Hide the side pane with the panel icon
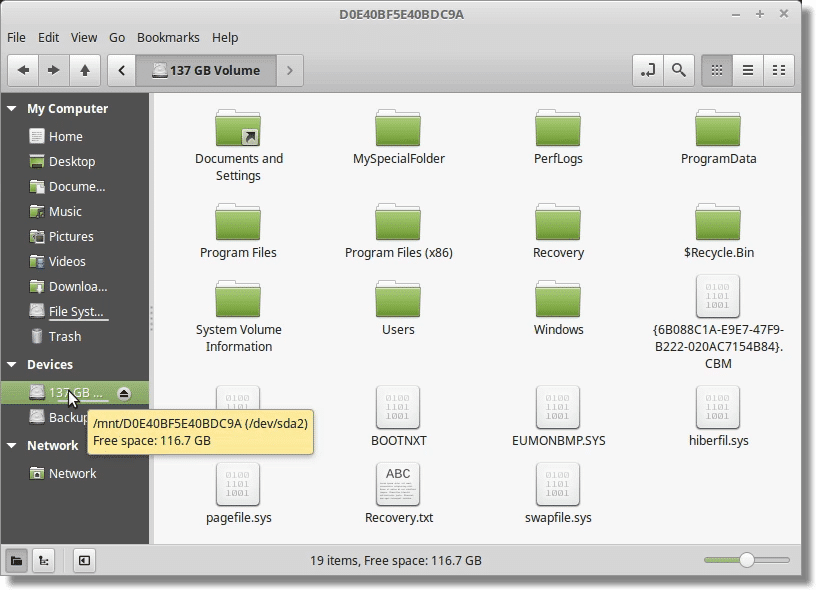Viewport: 816px width, 590px height. [x=84, y=561]
